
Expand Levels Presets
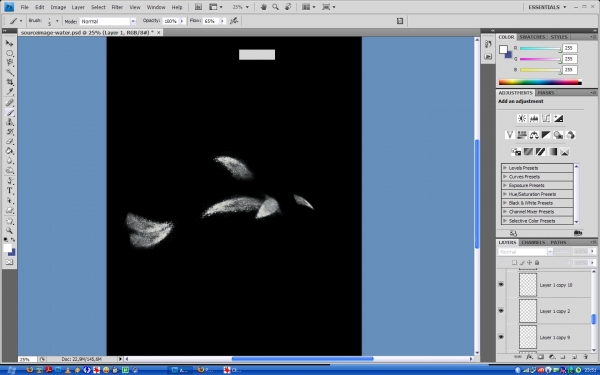click(x=505, y=168)
